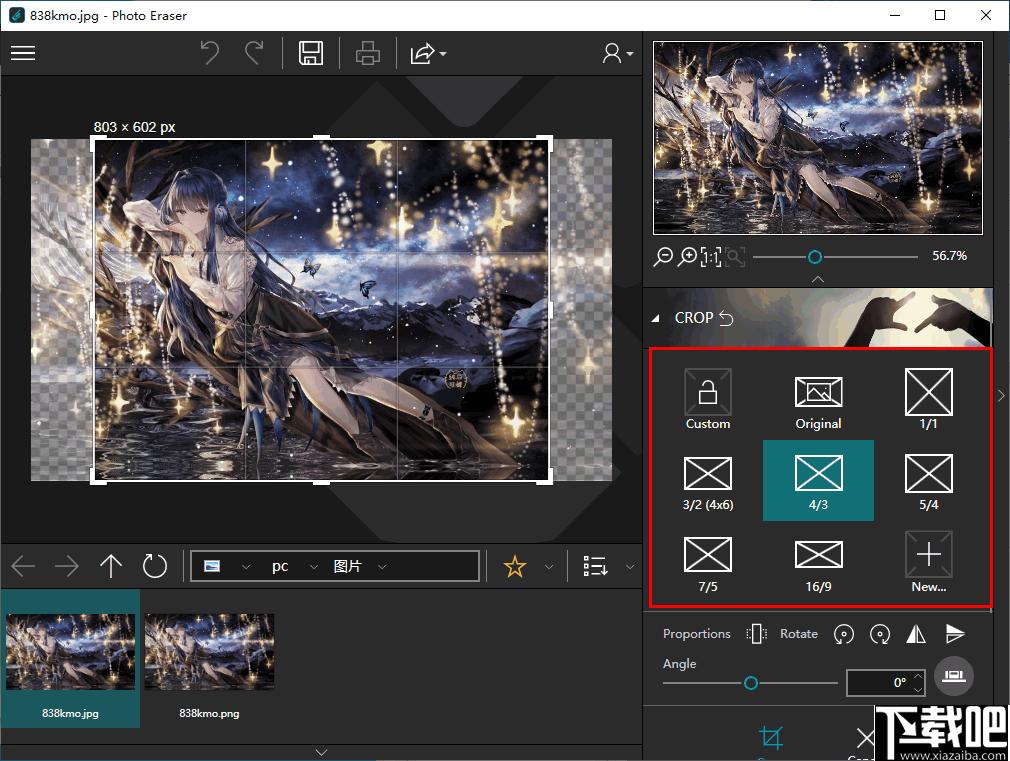Click the navigator preview image
Image resolution: width=1010 pixels, height=761 pixels.
818,138
